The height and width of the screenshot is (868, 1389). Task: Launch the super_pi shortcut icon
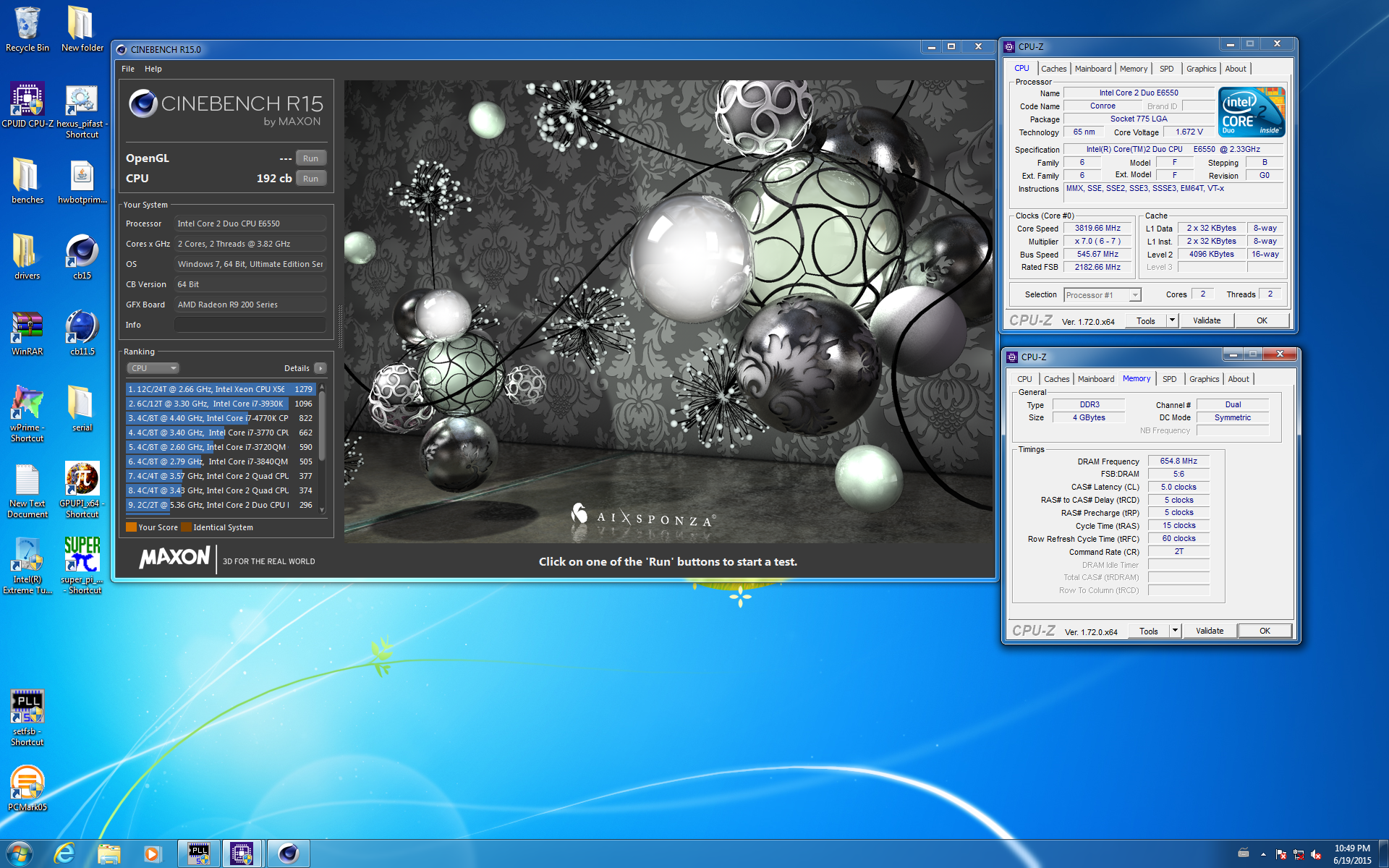tap(82, 566)
